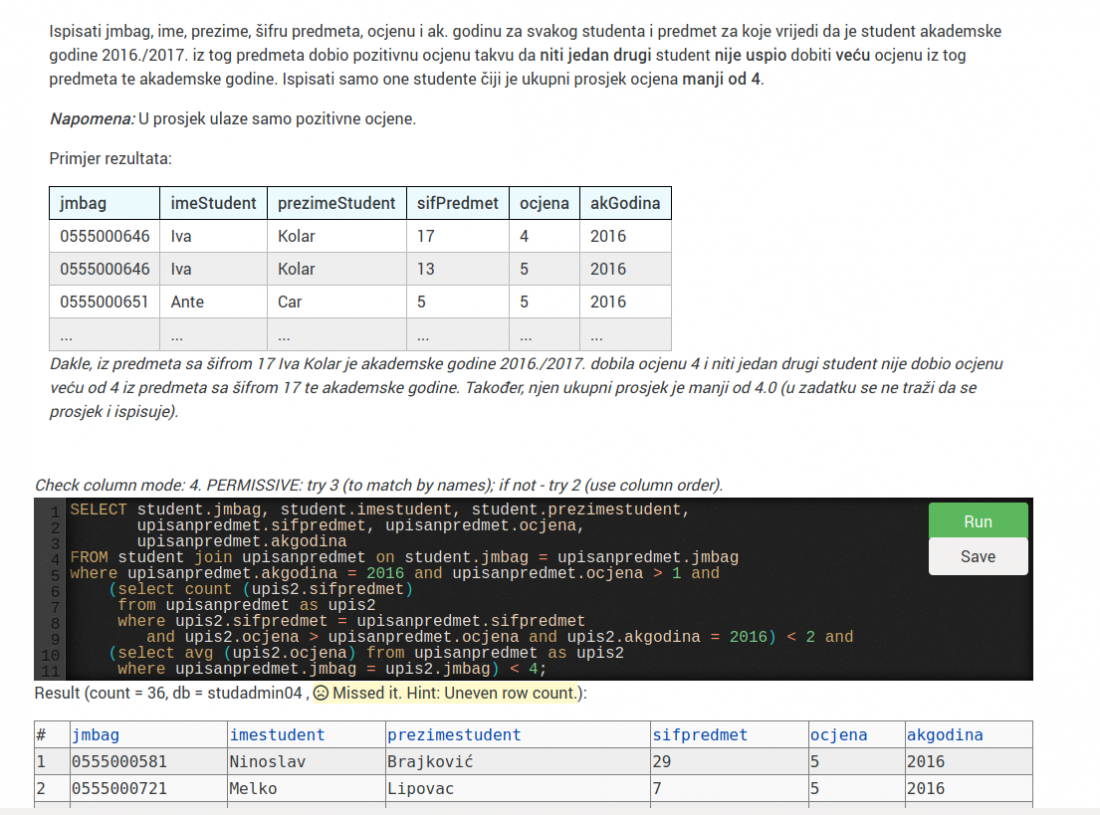Click result cell 0555000581
The image size is (1100, 815).
point(148,761)
